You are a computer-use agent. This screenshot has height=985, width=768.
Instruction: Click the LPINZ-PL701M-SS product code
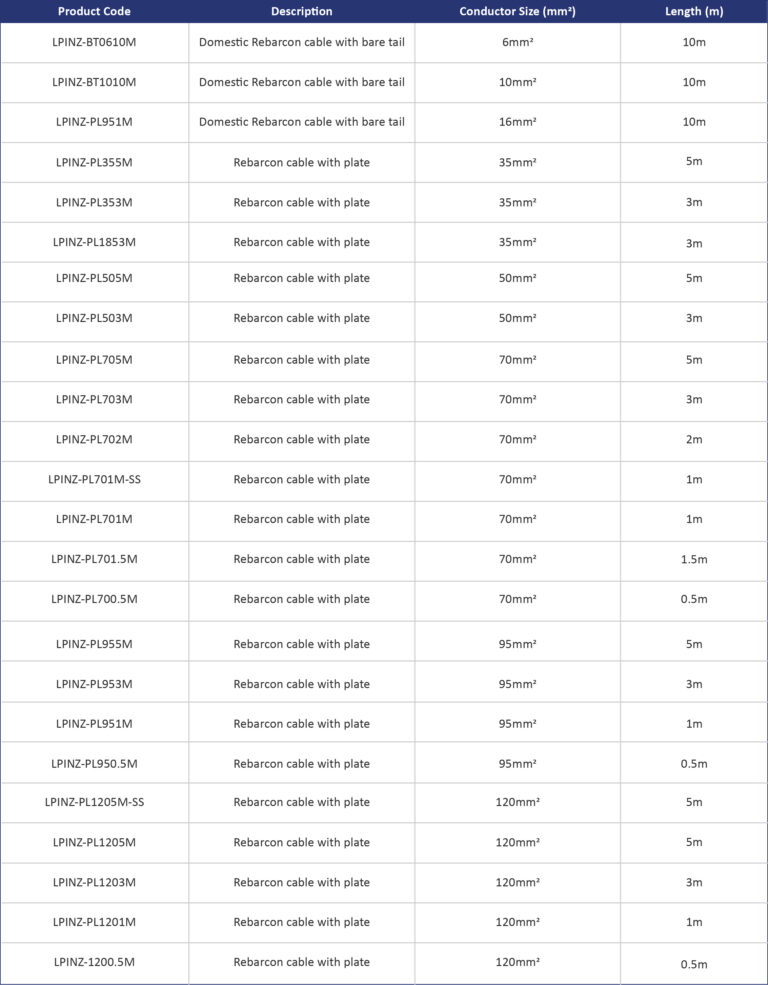click(94, 480)
